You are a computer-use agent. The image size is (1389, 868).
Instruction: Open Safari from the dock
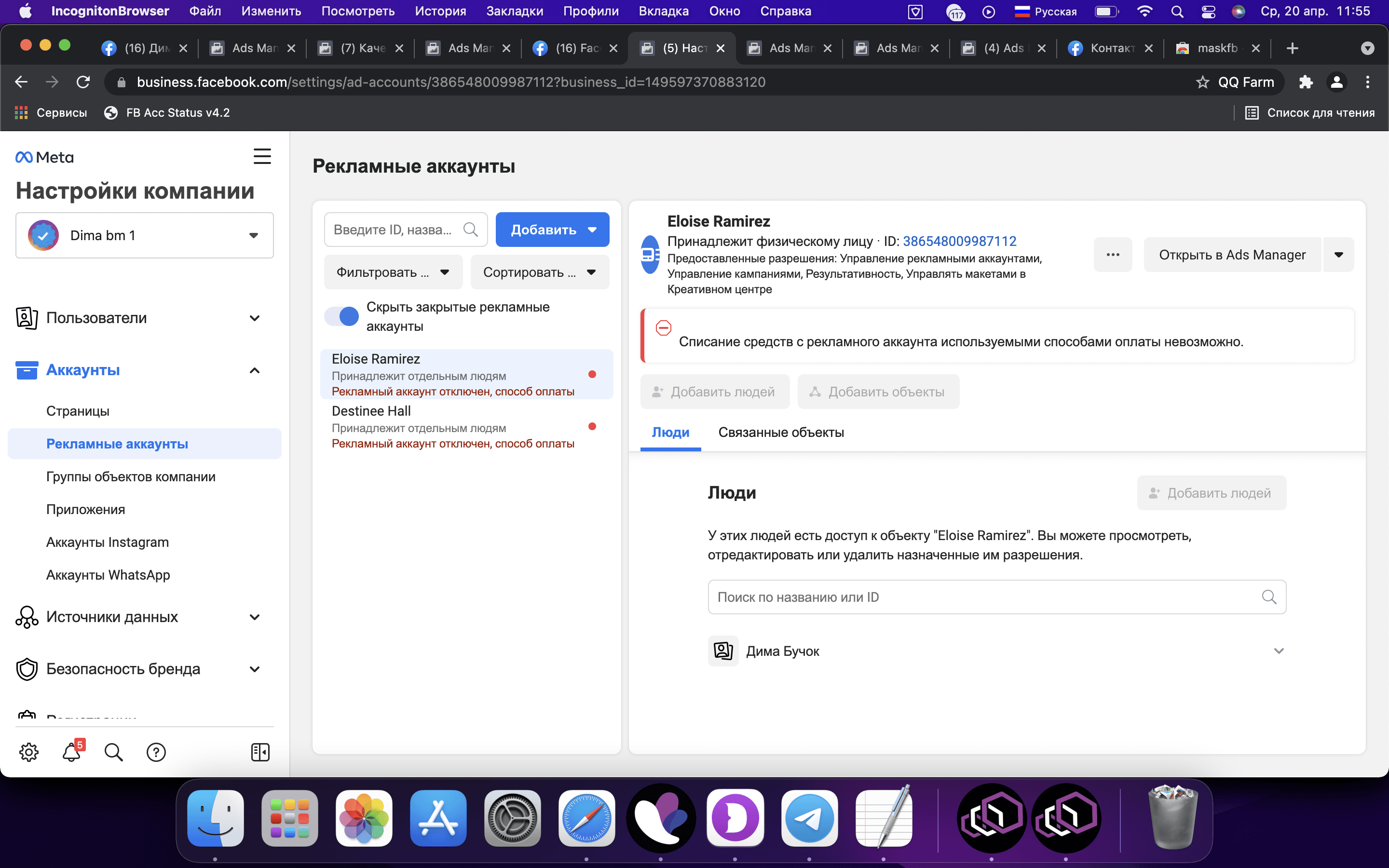[586, 818]
